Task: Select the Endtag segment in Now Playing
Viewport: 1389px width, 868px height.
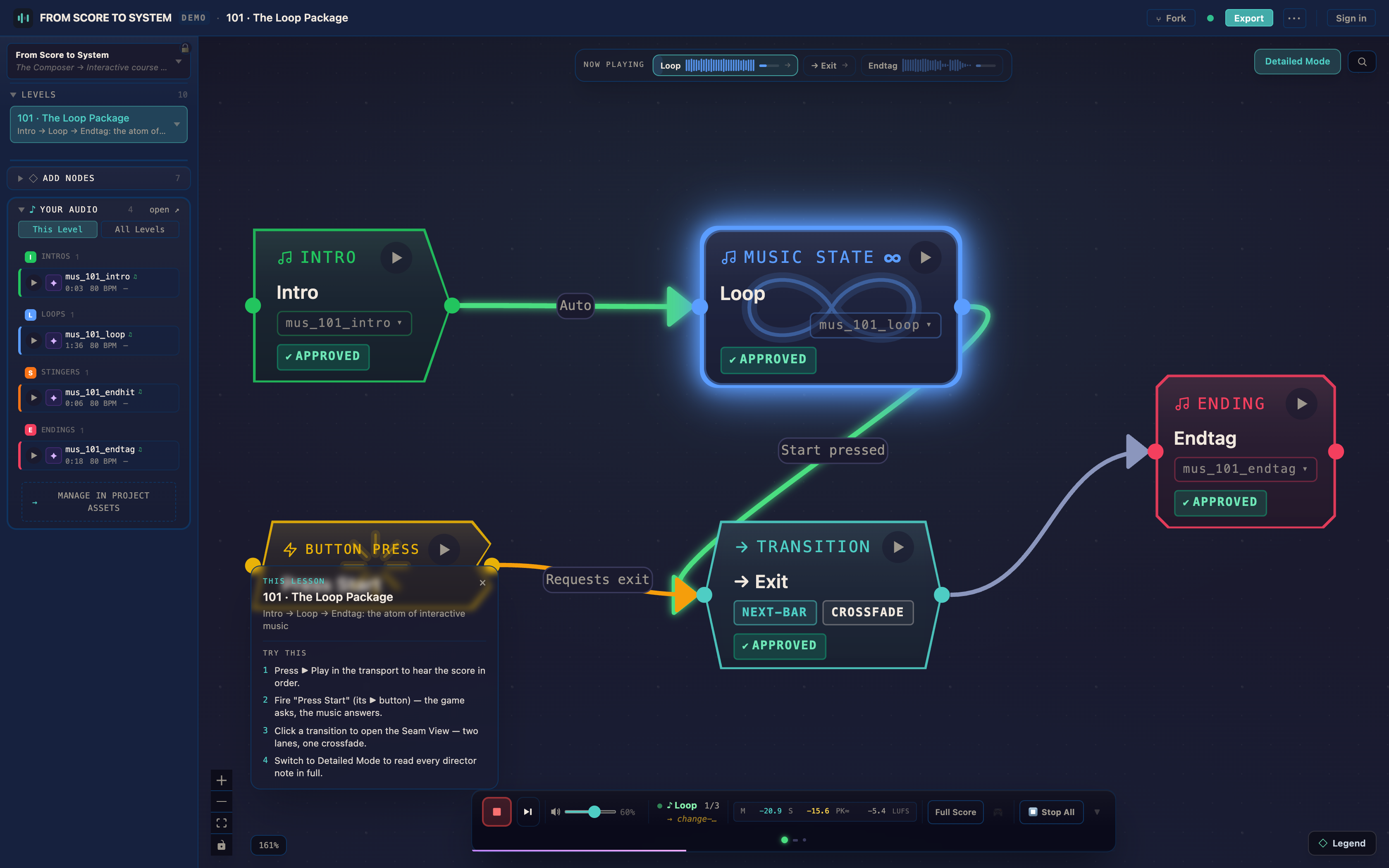Action: point(931,65)
